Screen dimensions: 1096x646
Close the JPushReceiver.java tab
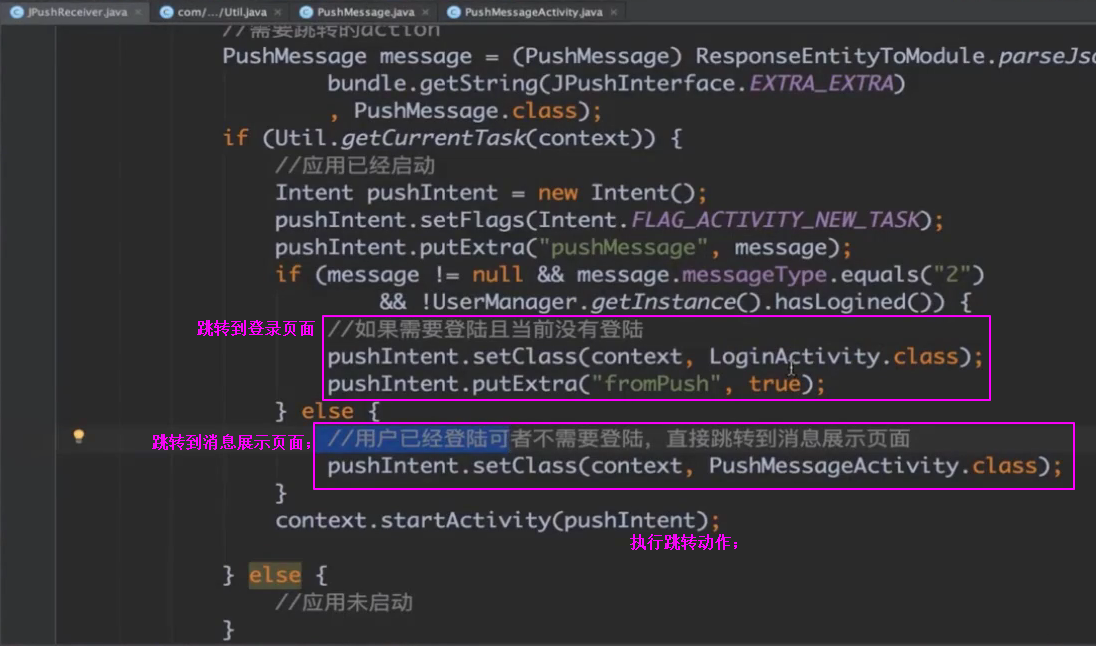[x=138, y=12]
